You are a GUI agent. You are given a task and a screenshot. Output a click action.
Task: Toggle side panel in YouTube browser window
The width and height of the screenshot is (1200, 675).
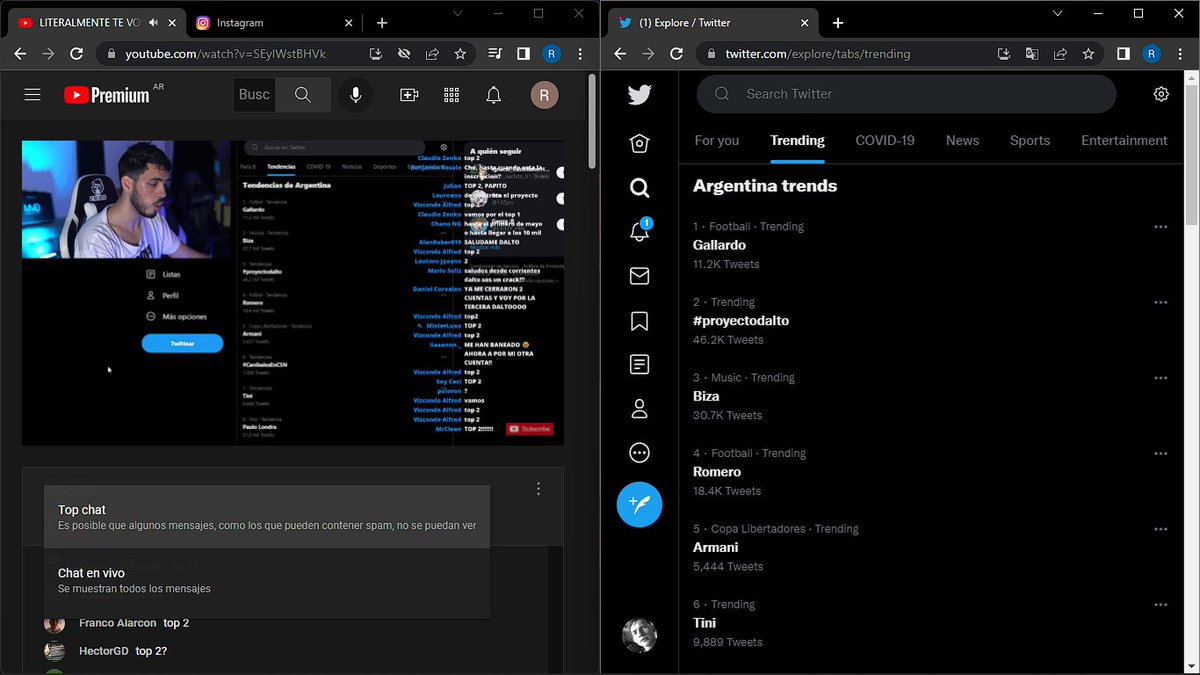(523, 54)
